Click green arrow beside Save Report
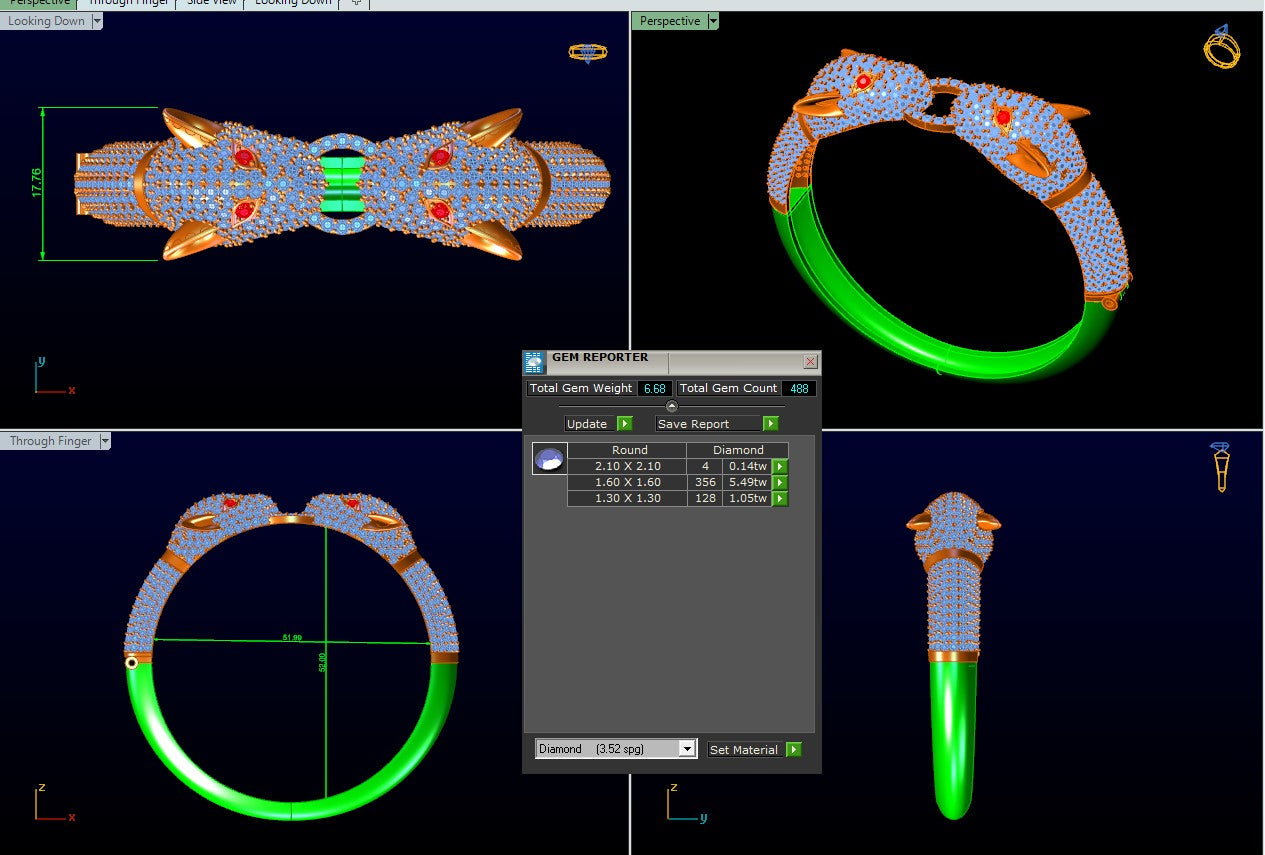Screen dimensions: 1265x855 770,424
